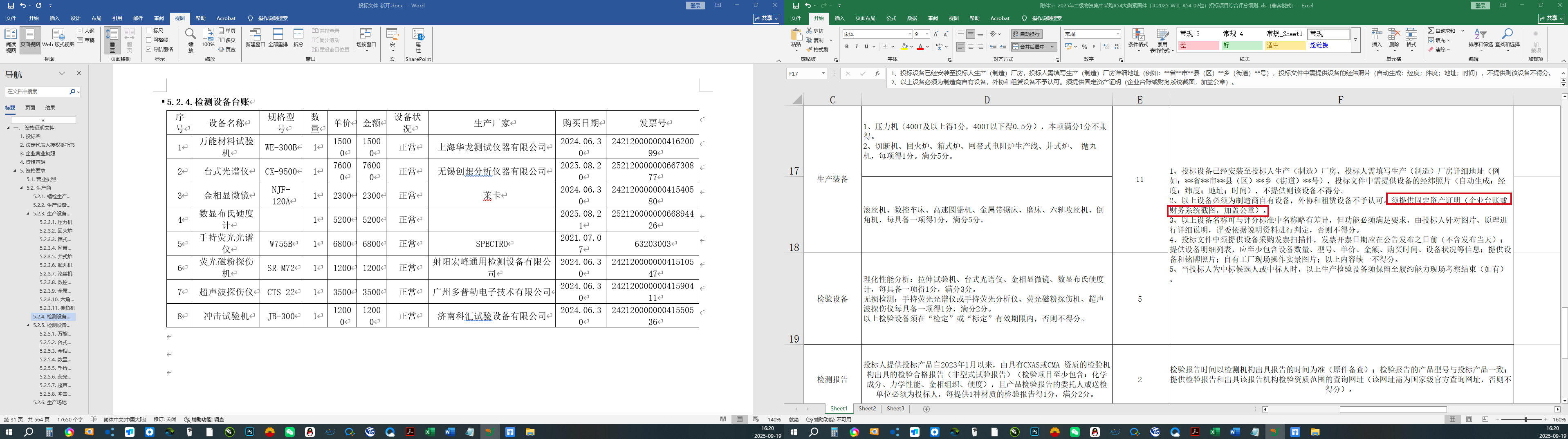Open File Explorer from the Windows taskbar
1568x439 pixels.
[530, 432]
